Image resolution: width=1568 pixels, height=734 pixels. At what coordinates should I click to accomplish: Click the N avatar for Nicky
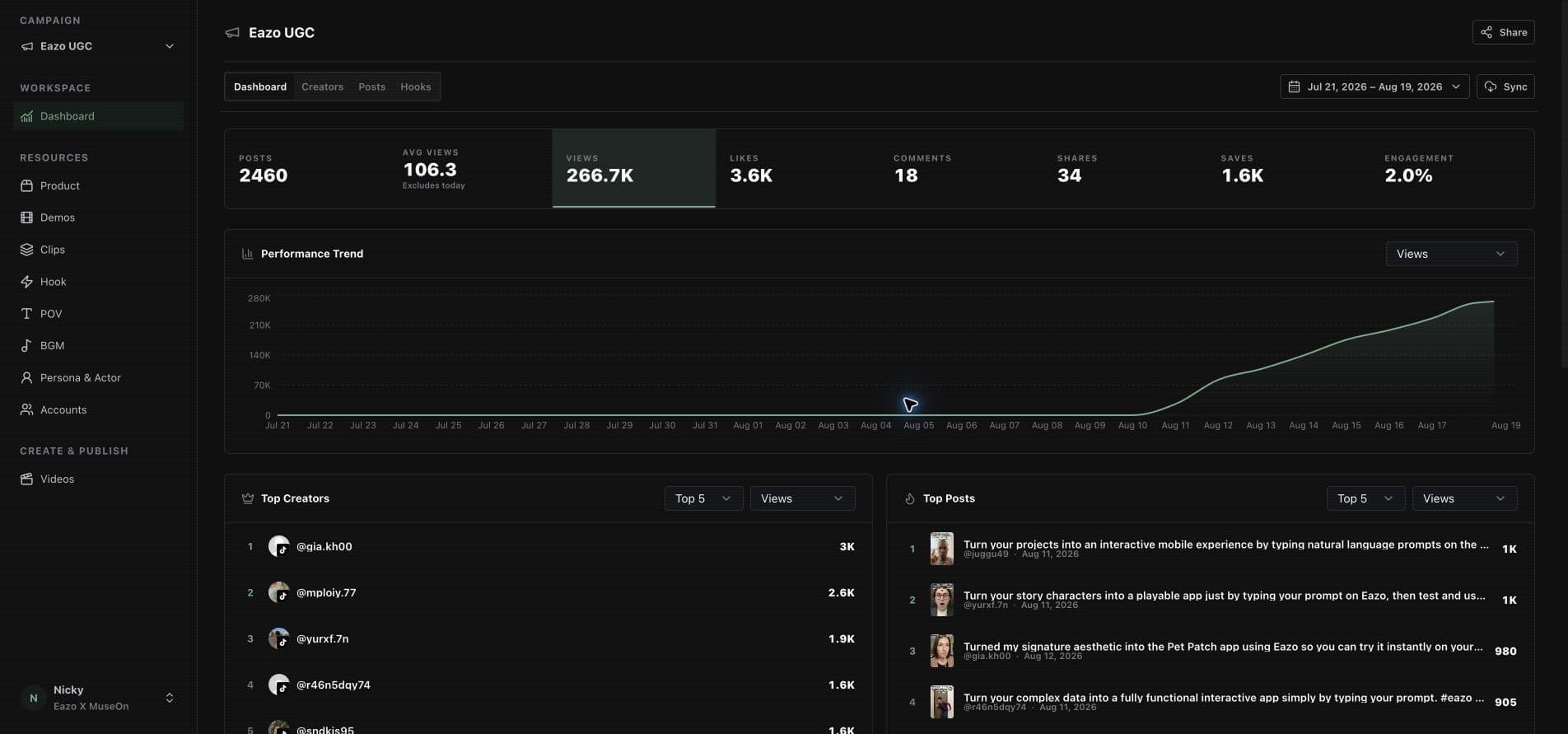coord(33,698)
